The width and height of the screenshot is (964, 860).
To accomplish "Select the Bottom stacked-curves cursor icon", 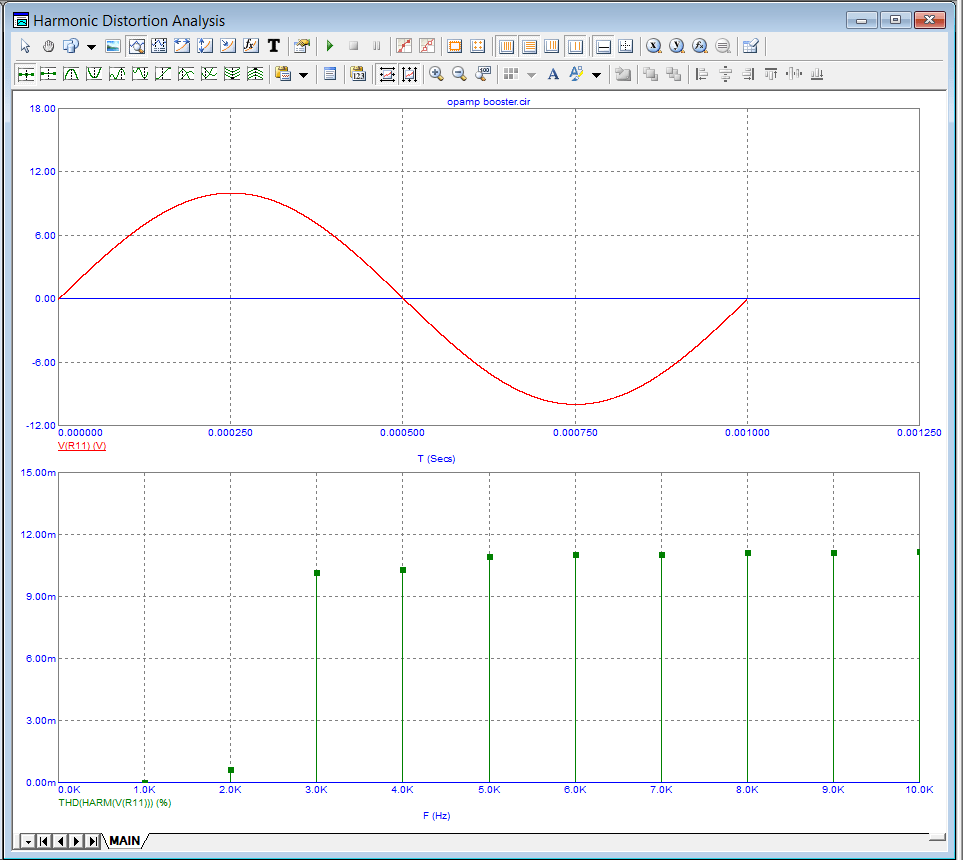I will coord(232,74).
